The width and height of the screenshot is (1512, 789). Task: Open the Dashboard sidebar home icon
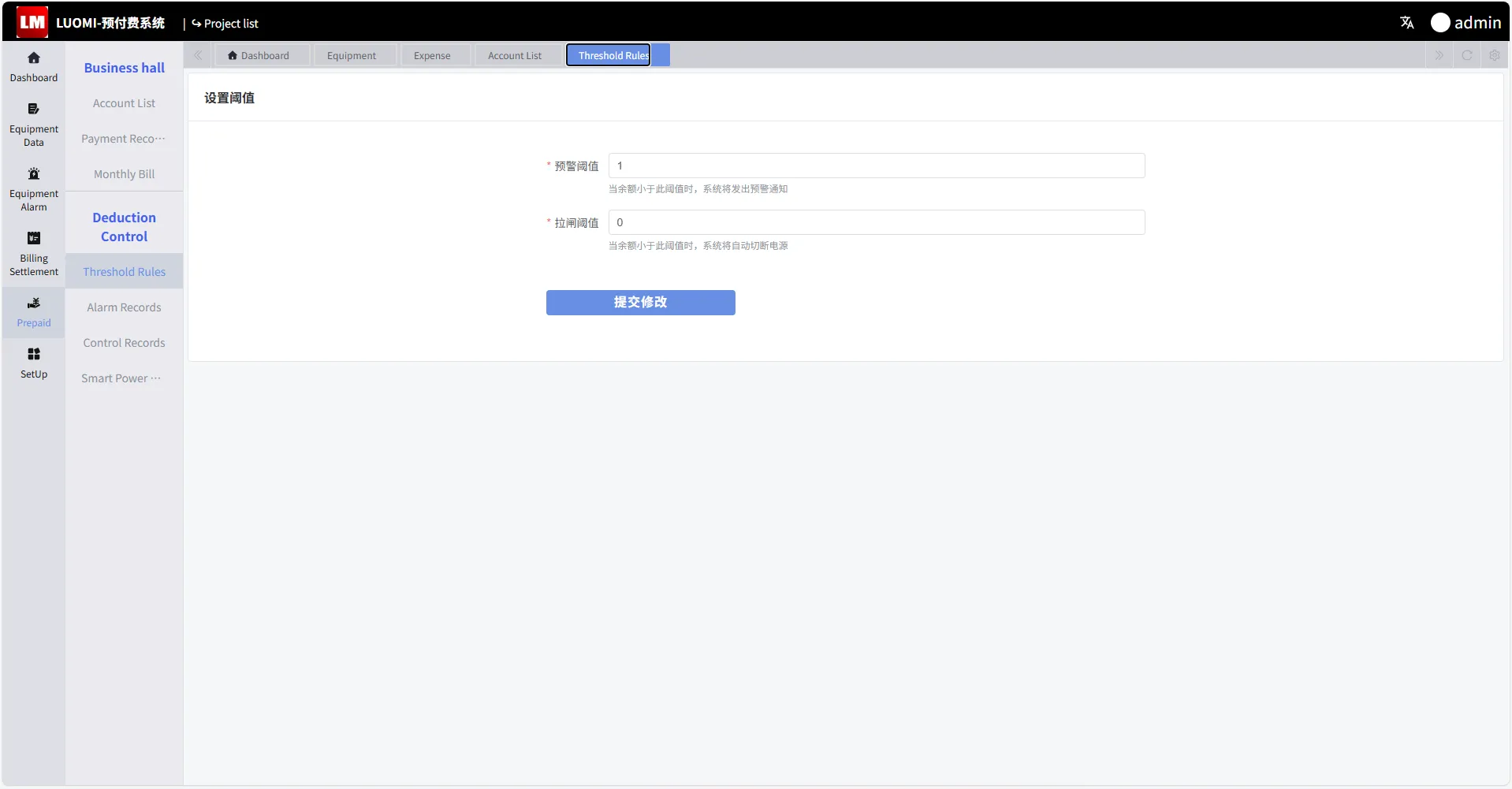point(33,58)
